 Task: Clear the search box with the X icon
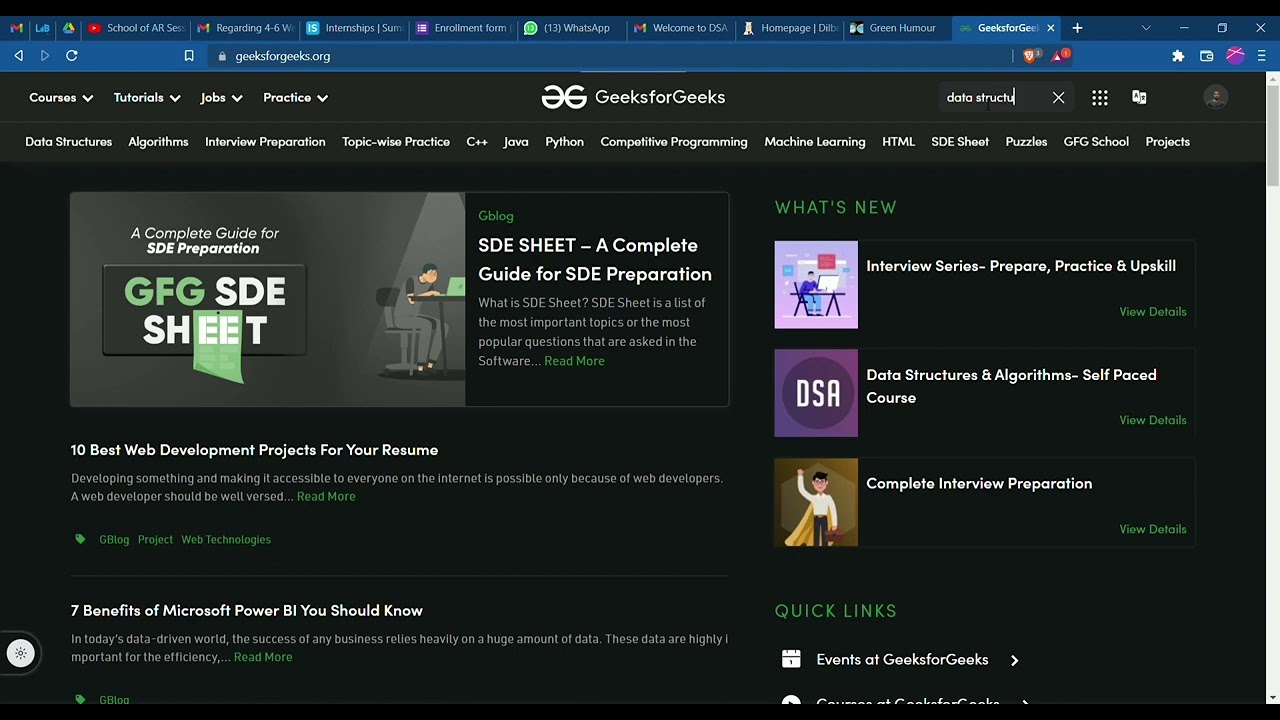click(x=1058, y=97)
